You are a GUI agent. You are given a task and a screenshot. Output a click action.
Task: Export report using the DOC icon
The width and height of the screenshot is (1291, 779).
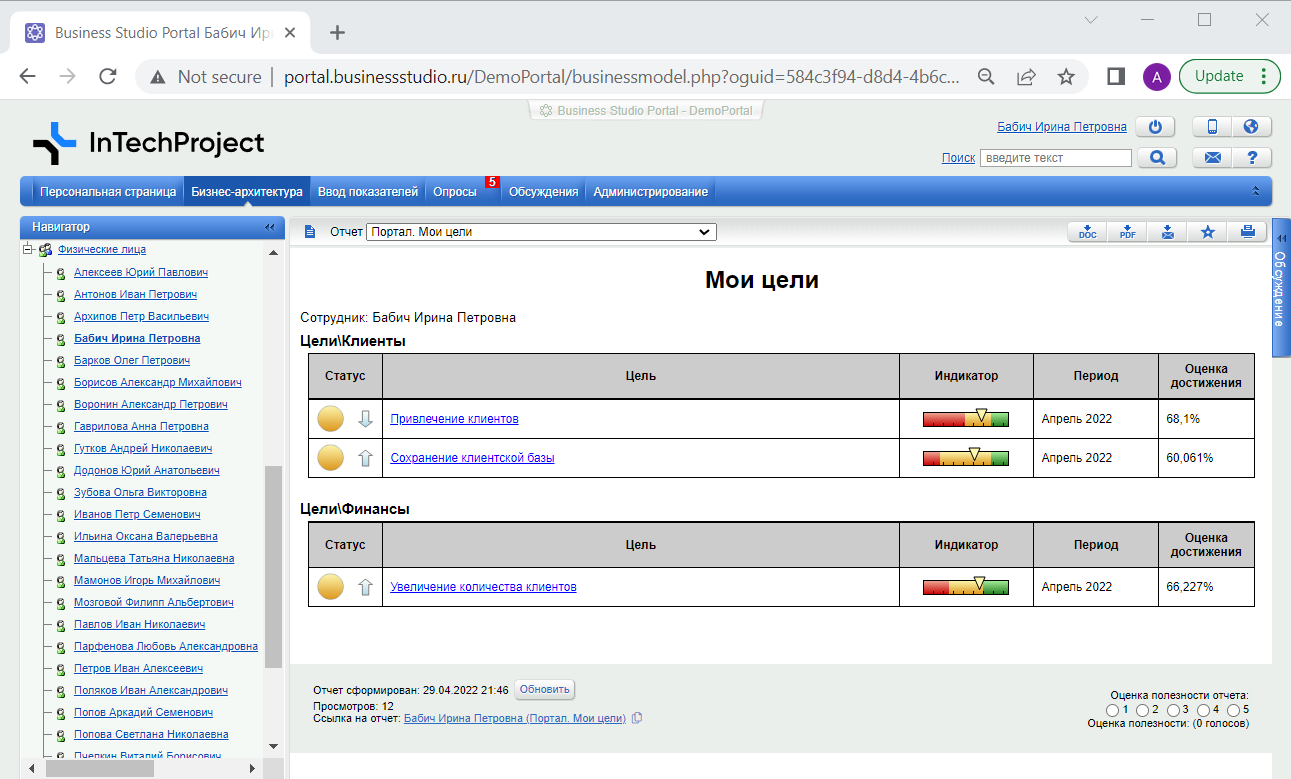click(1088, 232)
